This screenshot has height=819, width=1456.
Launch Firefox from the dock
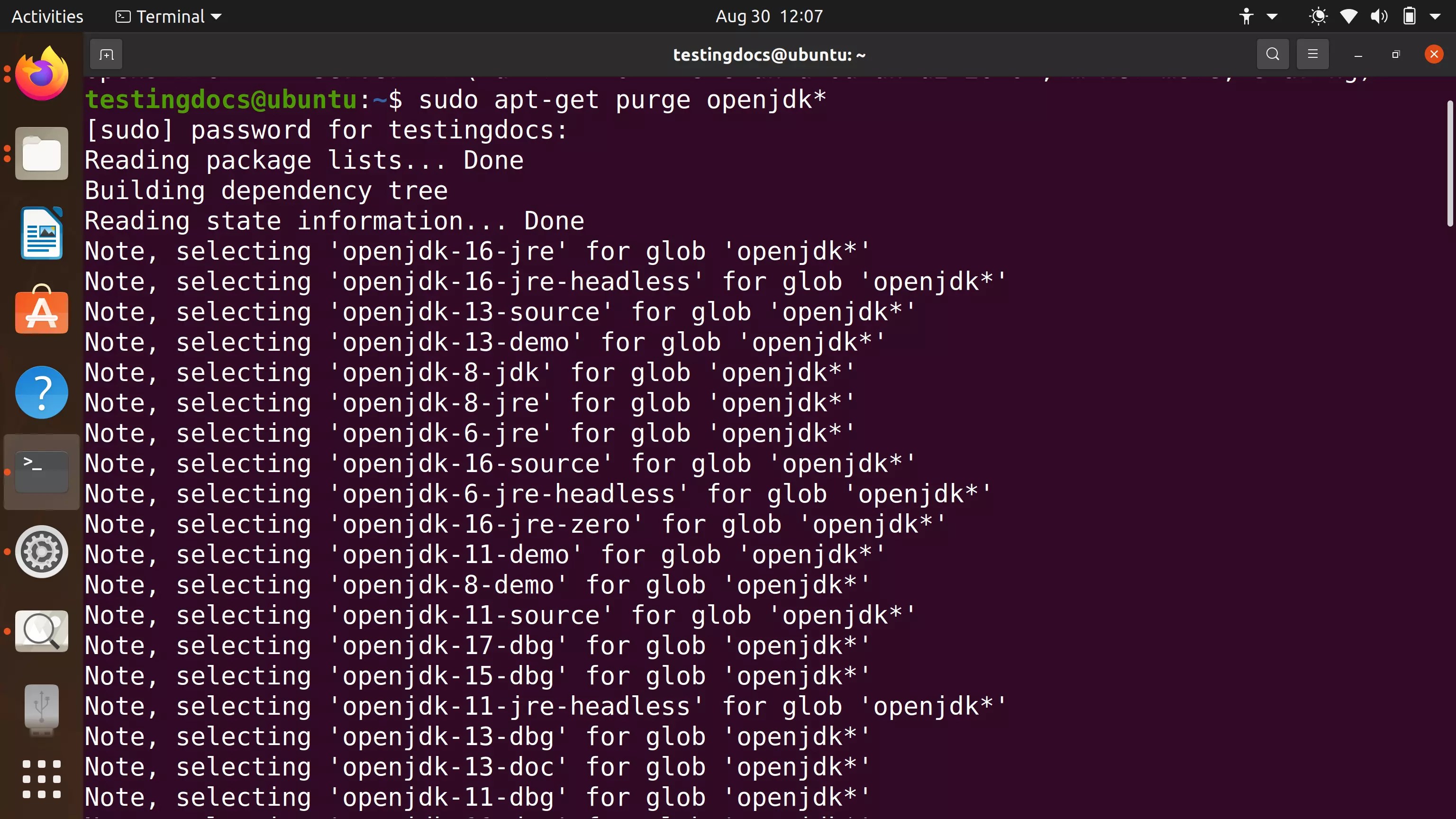41,73
